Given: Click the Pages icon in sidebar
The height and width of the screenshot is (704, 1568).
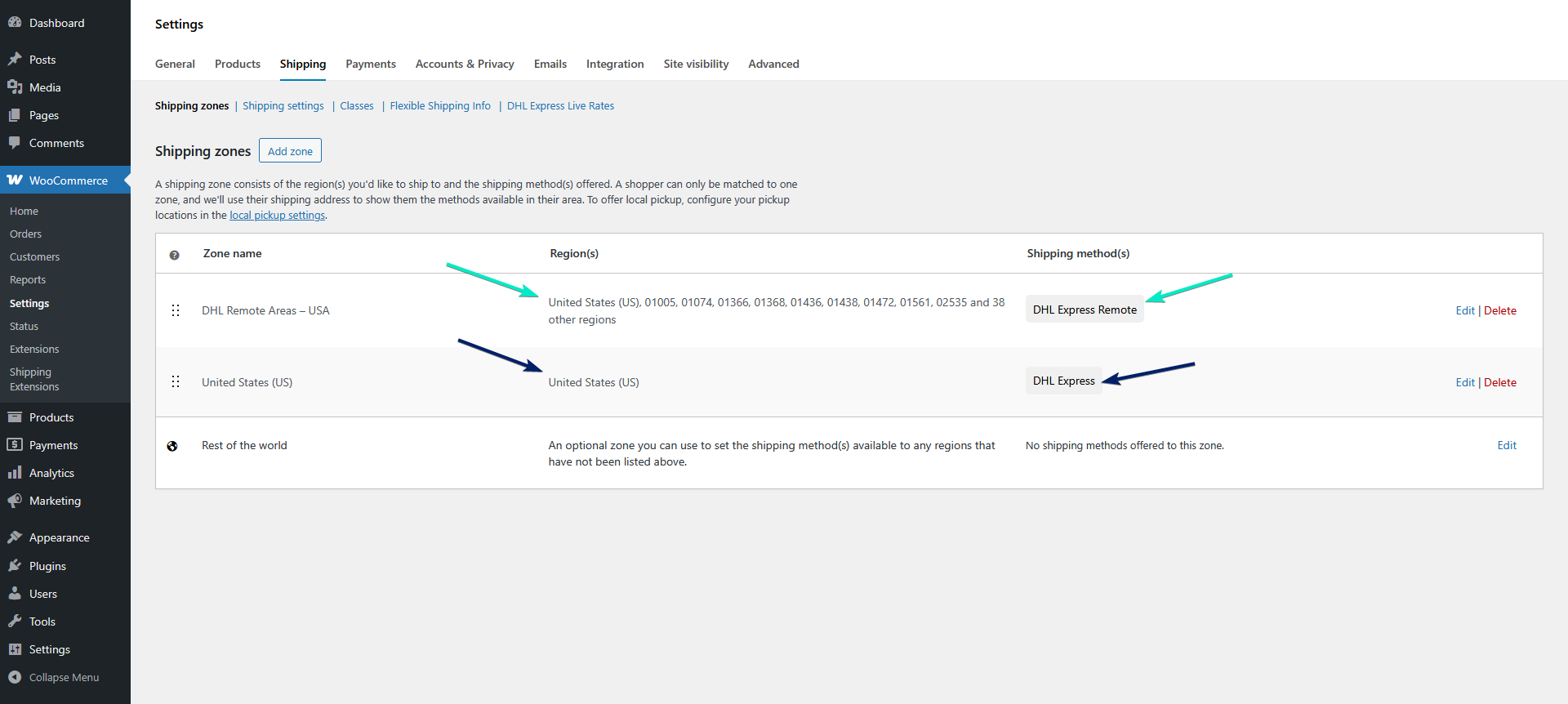Looking at the screenshot, I should [x=15, y=115].
